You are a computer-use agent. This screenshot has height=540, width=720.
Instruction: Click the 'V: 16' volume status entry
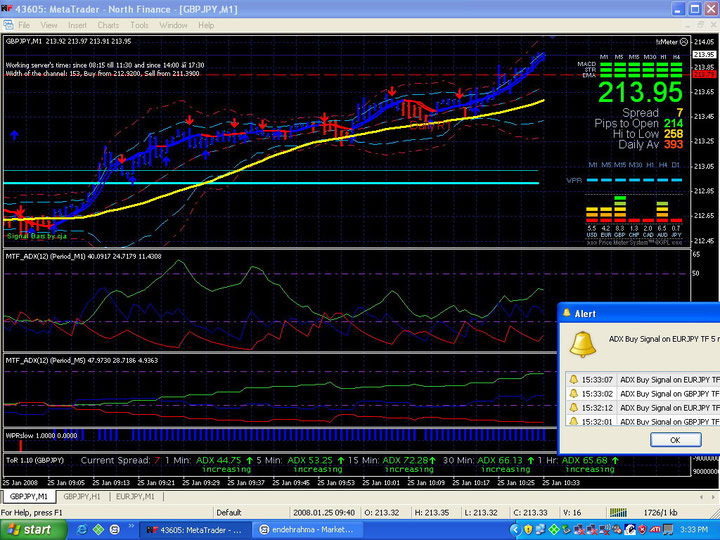(x=572, y=512)
